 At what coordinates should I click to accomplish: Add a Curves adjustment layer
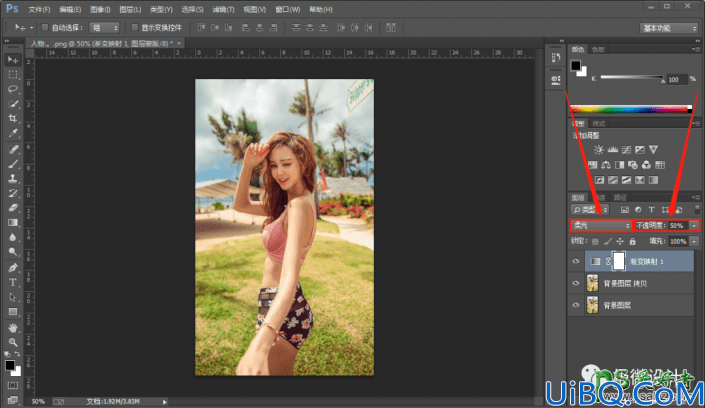click(626, 150)
